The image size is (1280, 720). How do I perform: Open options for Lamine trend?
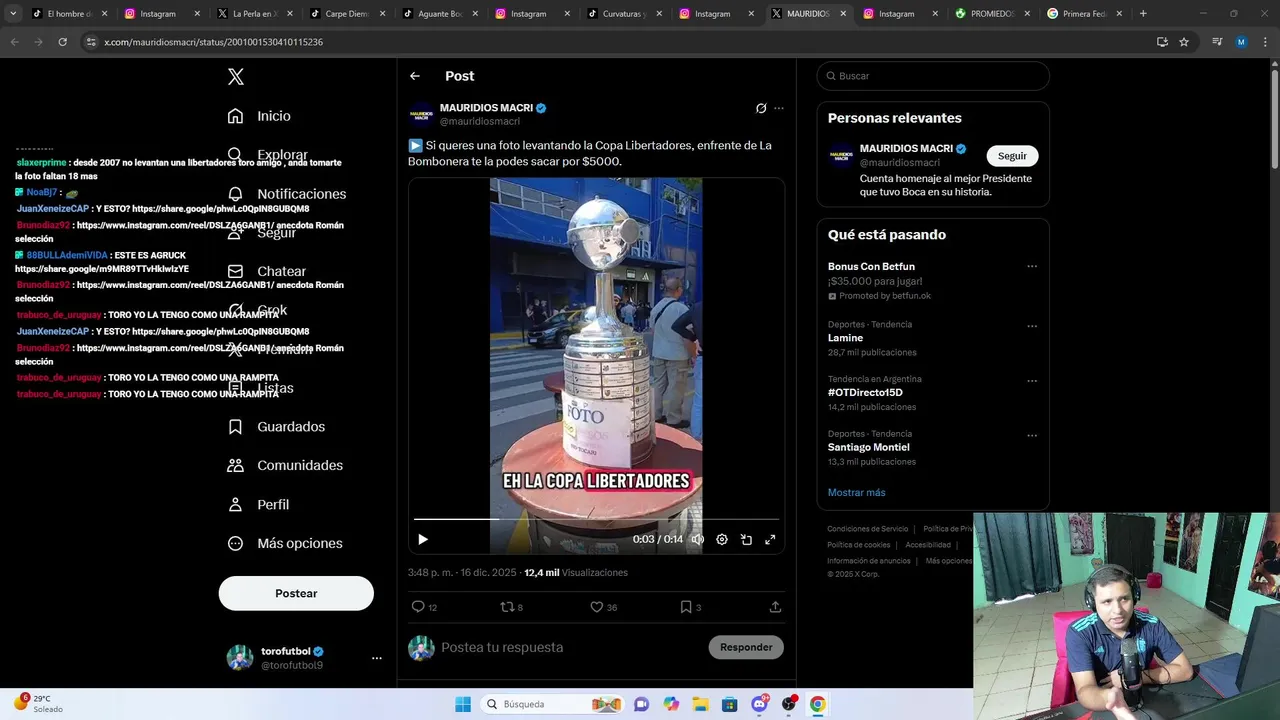[x=1032, y=326]
